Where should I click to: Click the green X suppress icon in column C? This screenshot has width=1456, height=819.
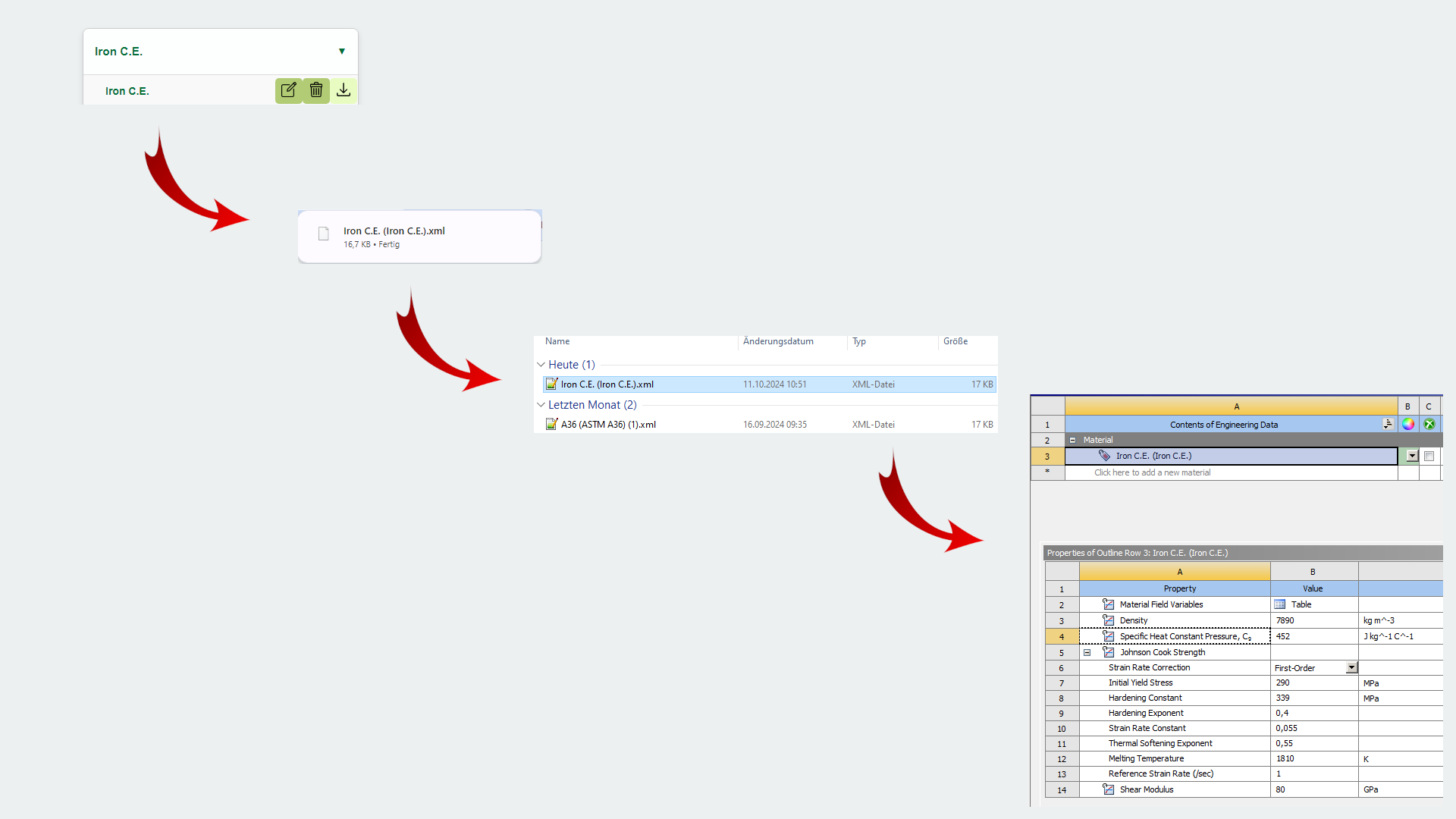[1429, 424]
